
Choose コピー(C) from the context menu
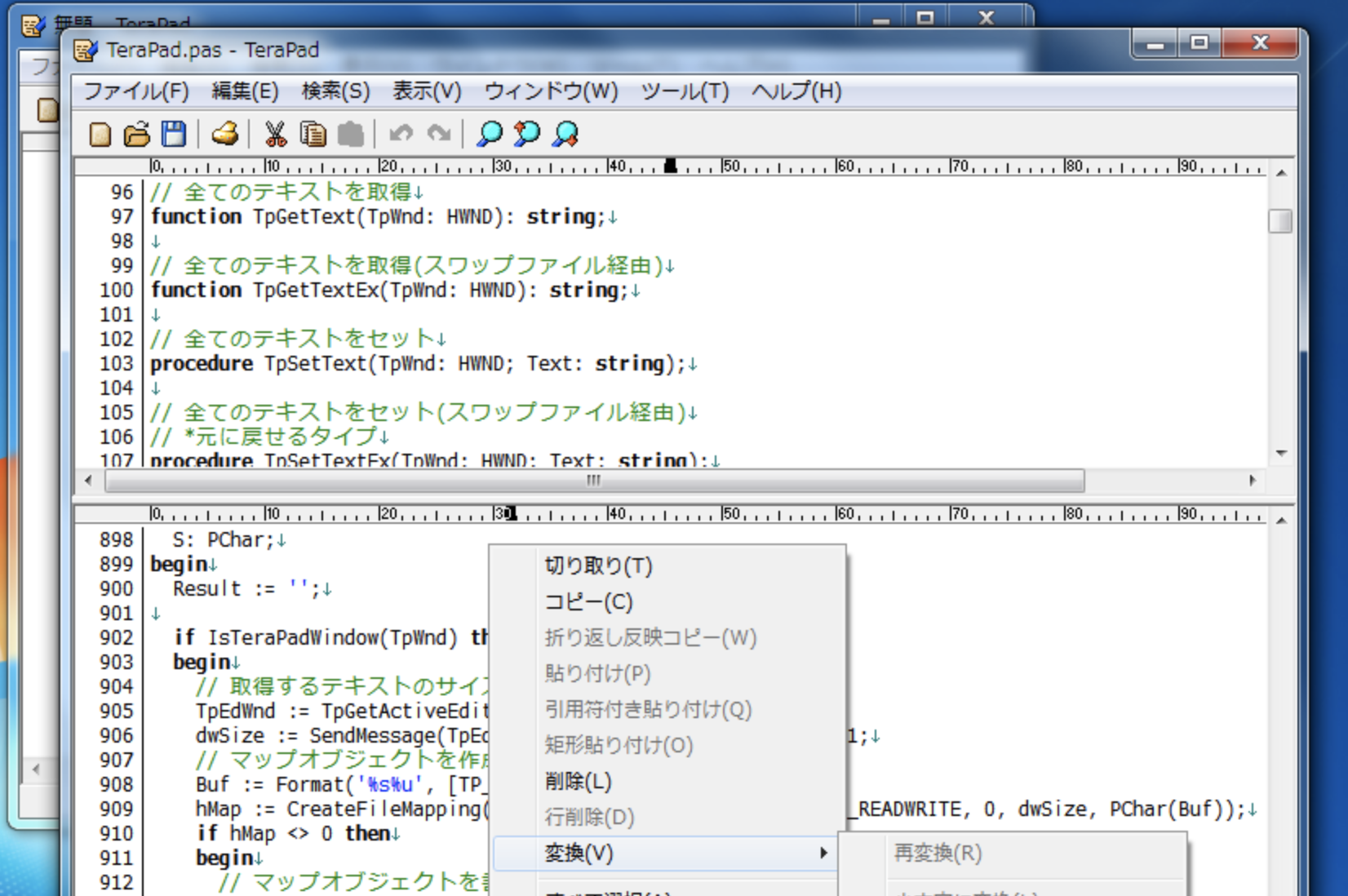tap(667, 601)
